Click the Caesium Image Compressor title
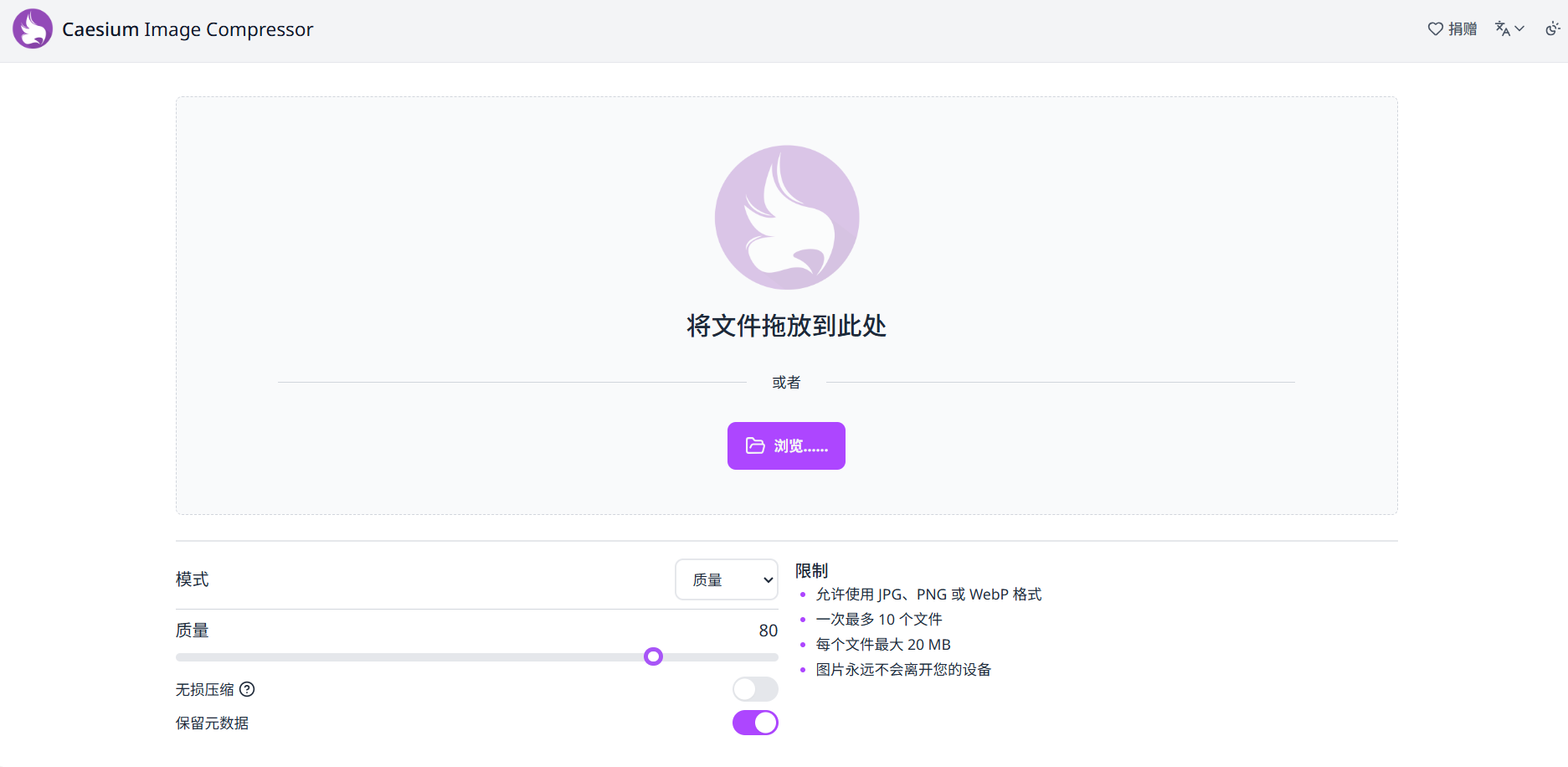 [188, 29]
